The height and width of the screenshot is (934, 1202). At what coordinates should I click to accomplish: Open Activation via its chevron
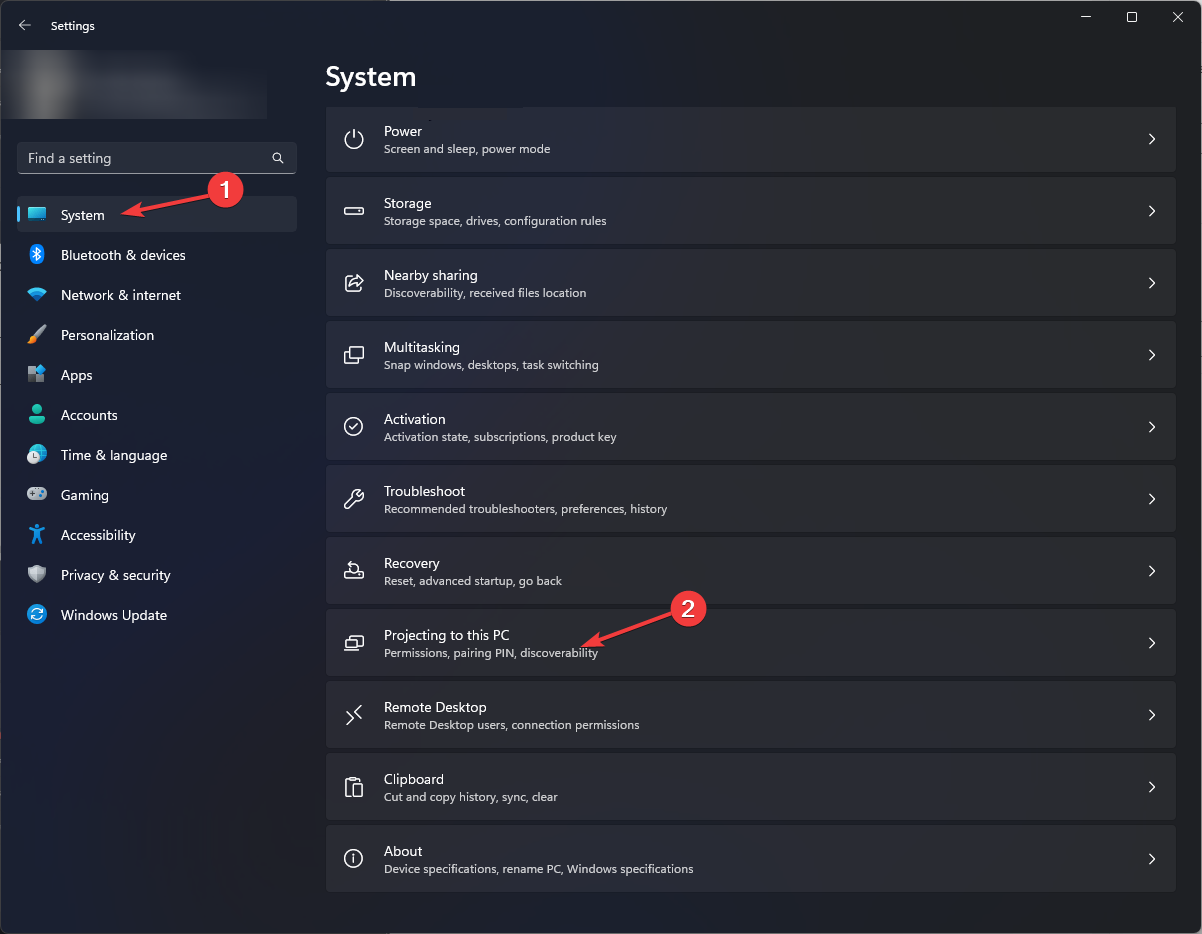[1152, 427]
